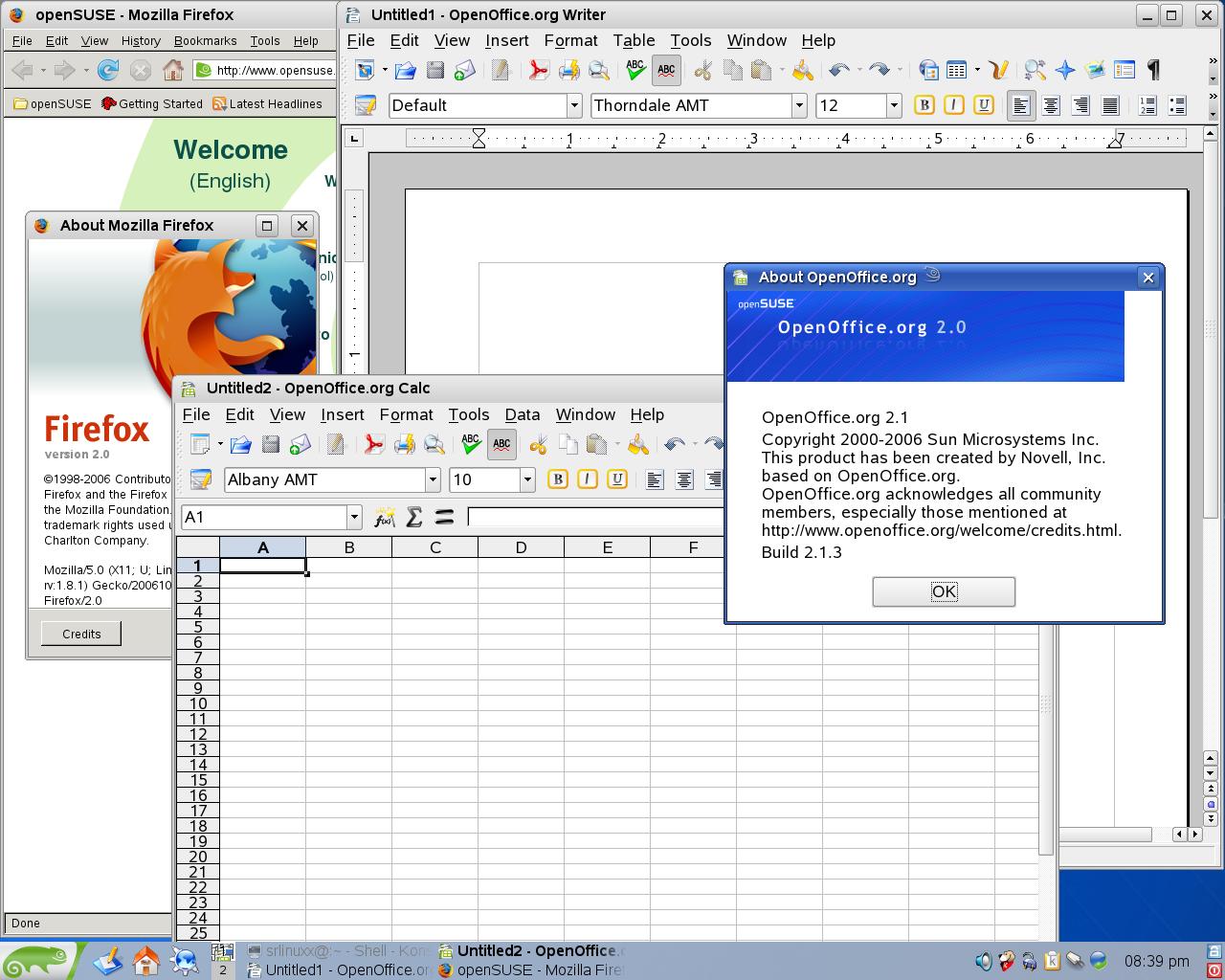The width and height of the screenshot is (1225, 980).
Task: Insert table icon in Writer toolbar
Action: point(956,70)
